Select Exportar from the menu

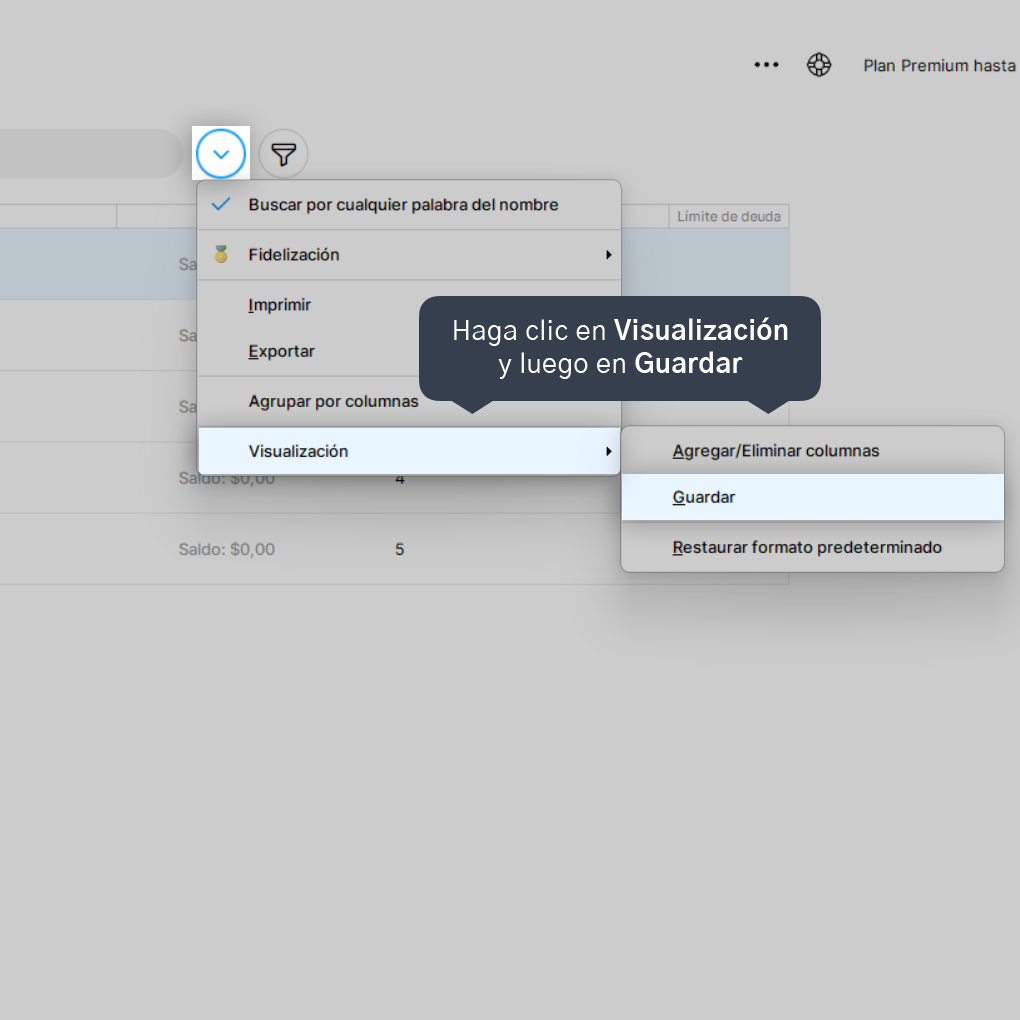(x=409, y=351)
